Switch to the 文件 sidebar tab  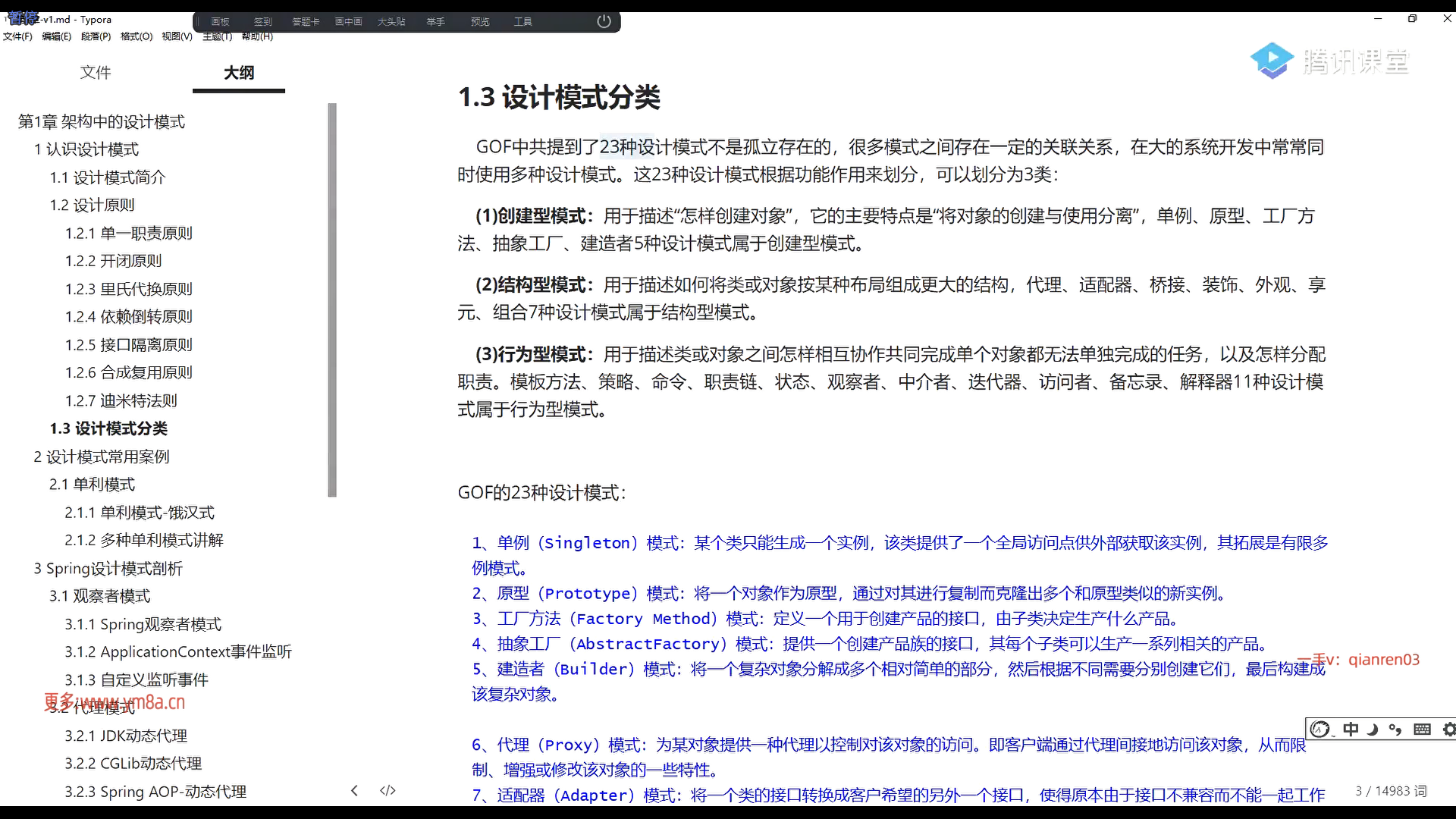tap(96, 72)
